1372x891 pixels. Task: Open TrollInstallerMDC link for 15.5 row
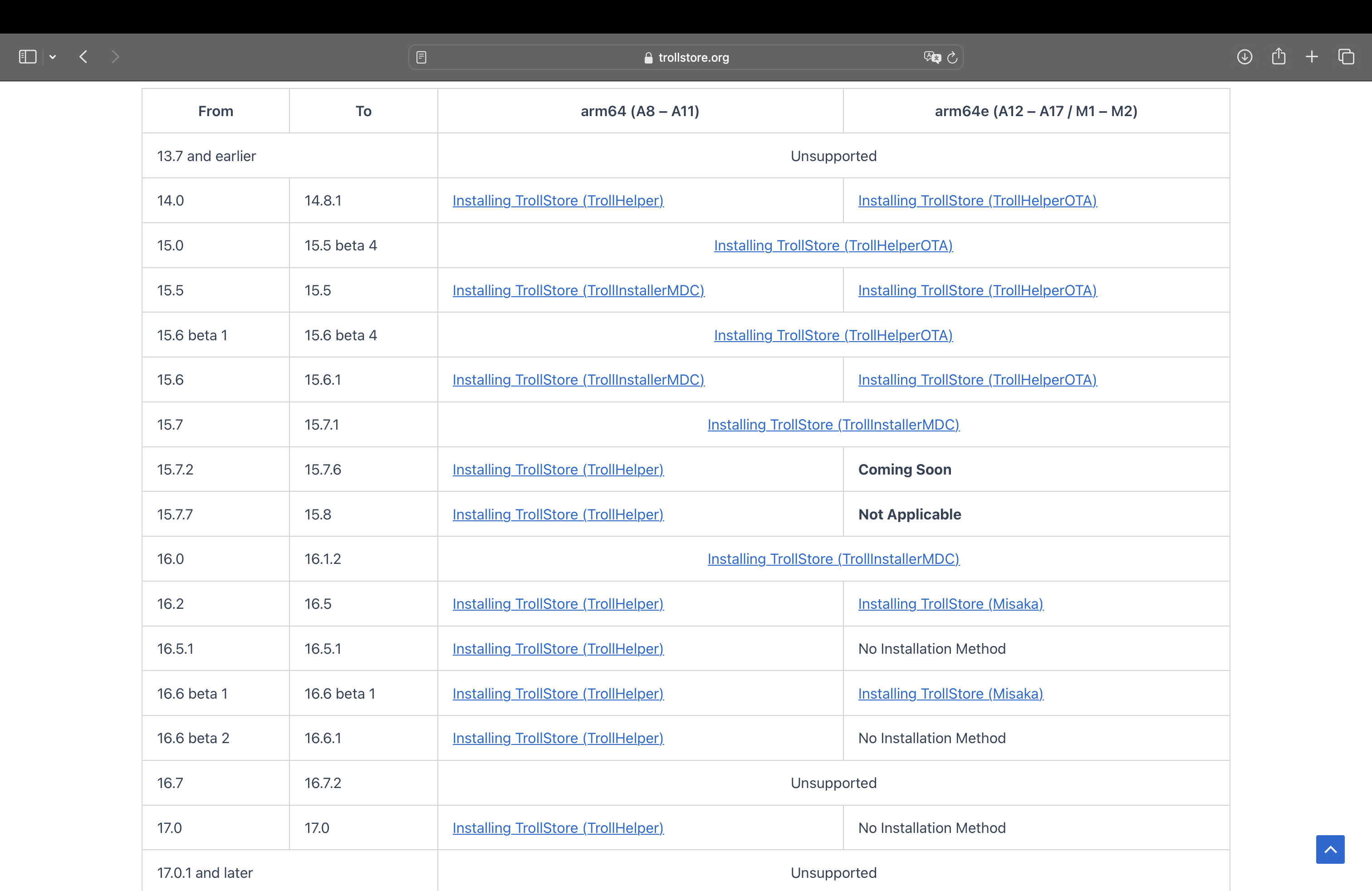point(578,290)
